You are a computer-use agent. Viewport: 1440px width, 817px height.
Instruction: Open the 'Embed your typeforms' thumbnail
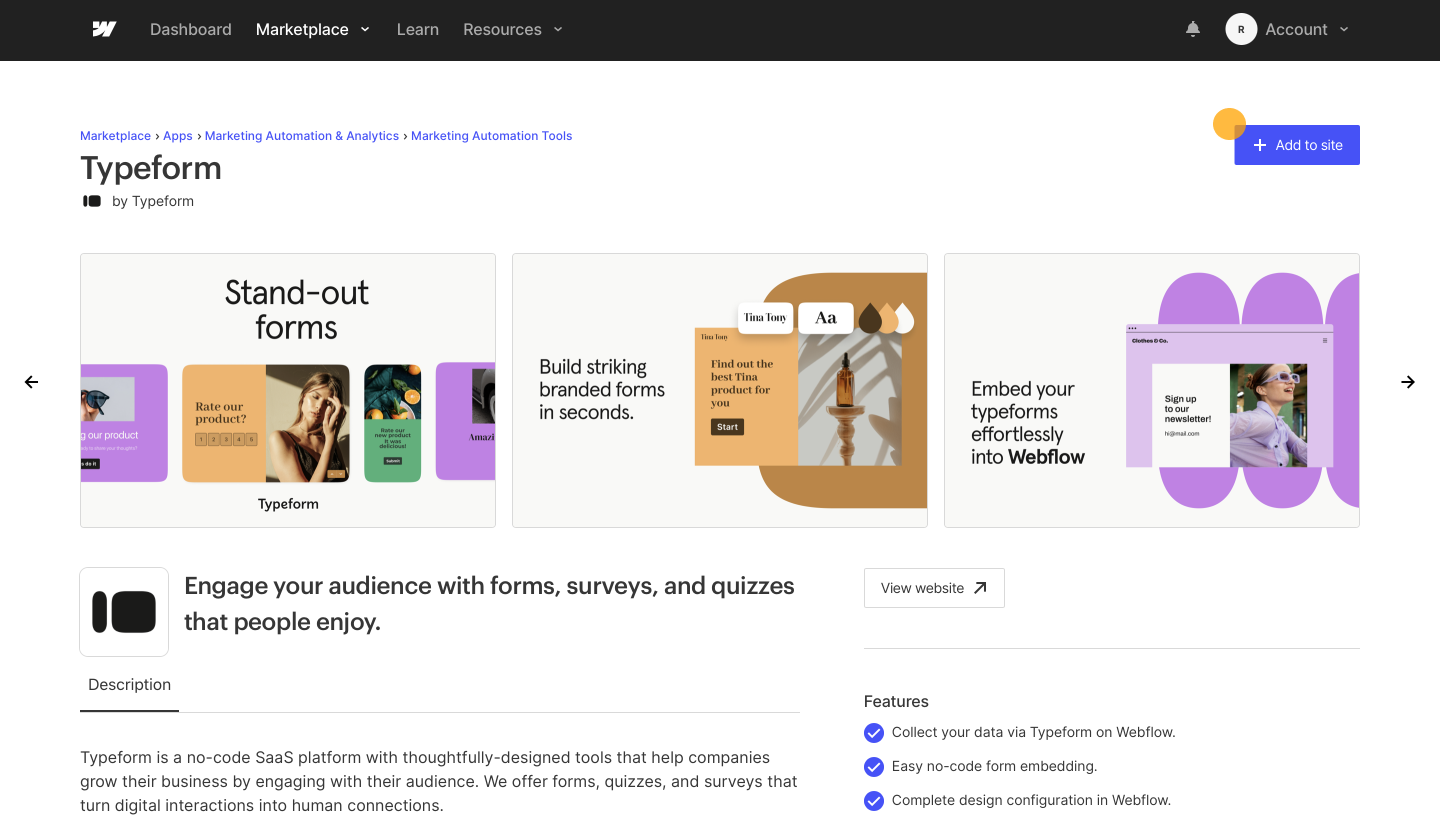(x=1152, y=390)
